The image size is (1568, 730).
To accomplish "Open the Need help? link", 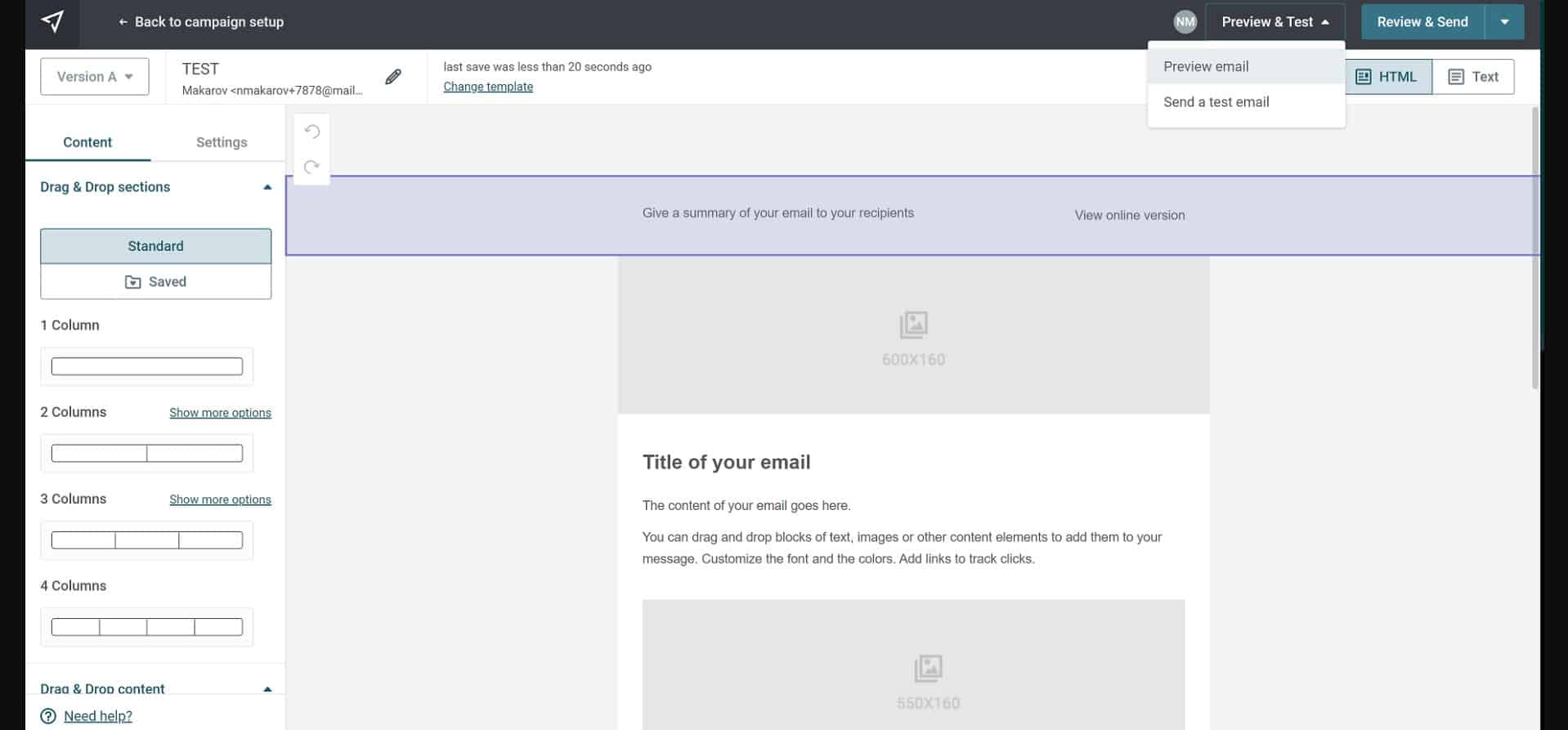I will [98, 716].
